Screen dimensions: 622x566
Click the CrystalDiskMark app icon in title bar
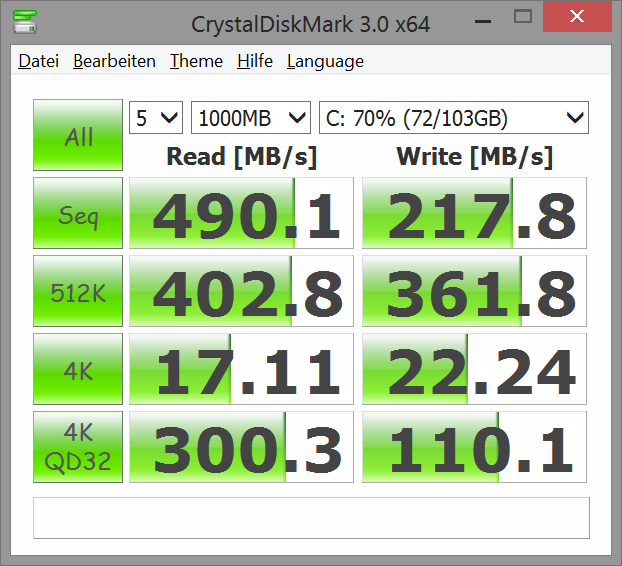pyautogui.click(x=25, y=22)
